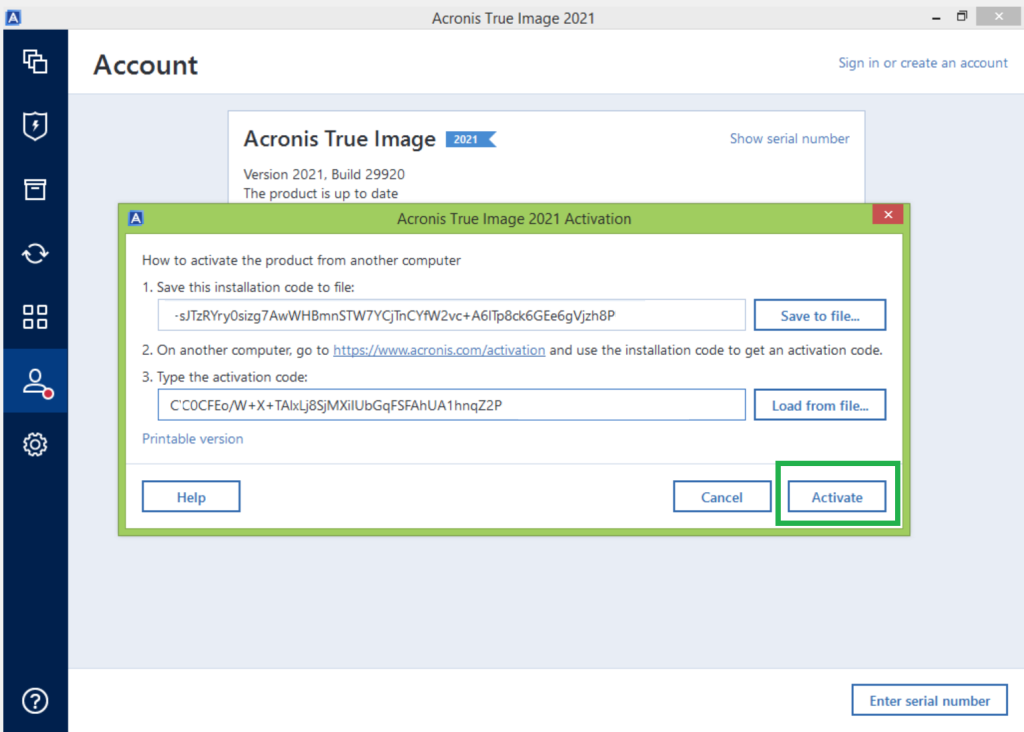Click 'Version 2021, Build 29920' text
The height and width of the screenshot is (732, 1024).
coord(324,174)
